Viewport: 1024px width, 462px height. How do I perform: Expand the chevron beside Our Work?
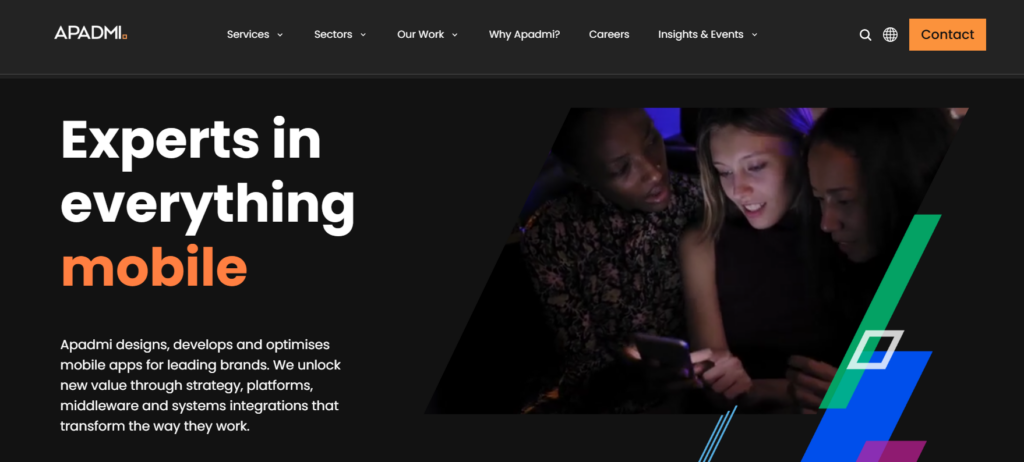click(455, 35)
